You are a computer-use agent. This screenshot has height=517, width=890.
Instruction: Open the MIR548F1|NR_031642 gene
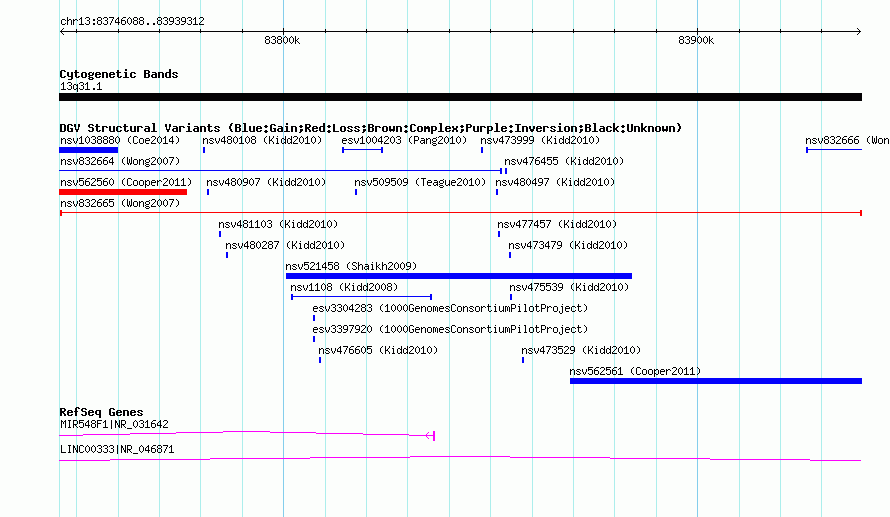114,424
